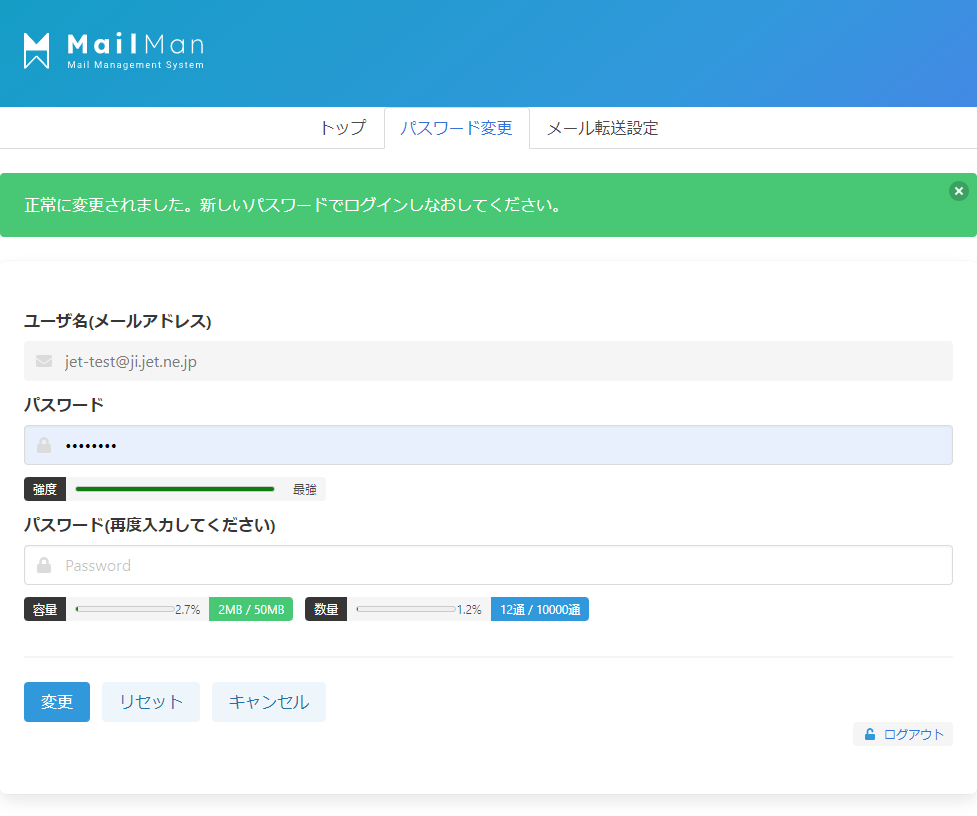
Task: Click the green 2MB / 50MB badge
Action: coord(251,609)
